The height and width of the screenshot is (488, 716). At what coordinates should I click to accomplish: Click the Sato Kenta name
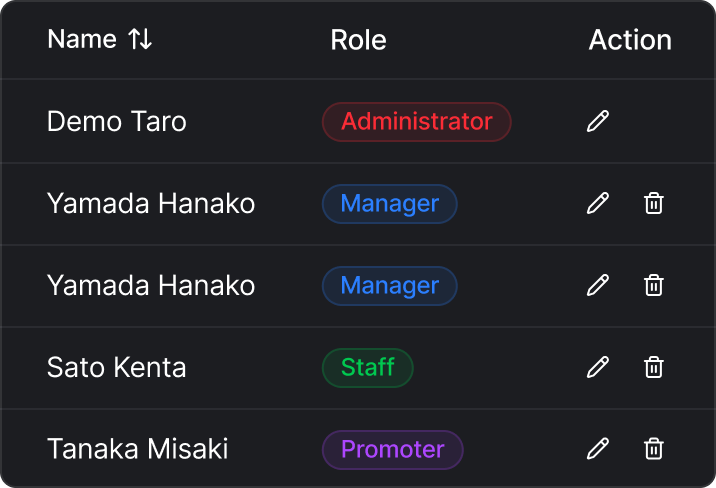117,367
